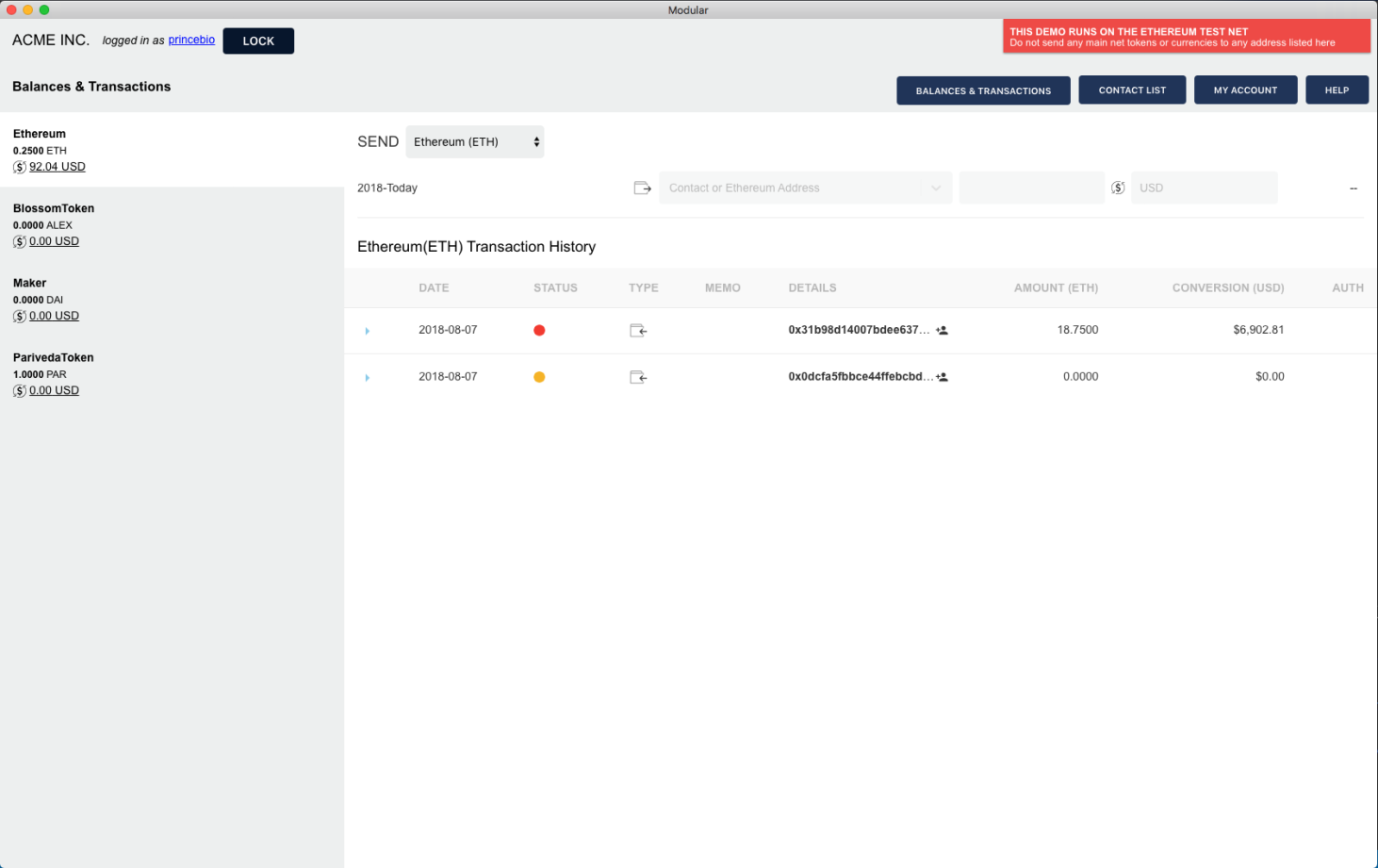Click address 0x0dcfa5fbbce44ffebcbd in details
Image resolution: width=1378 pixels, height=868 pixels.
(x=861, y=376)
